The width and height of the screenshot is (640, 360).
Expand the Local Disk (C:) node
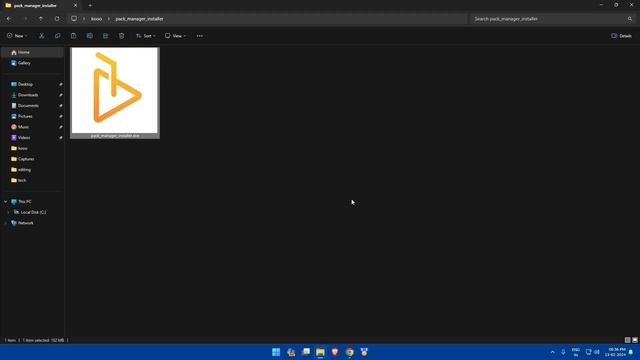[8, 212]
